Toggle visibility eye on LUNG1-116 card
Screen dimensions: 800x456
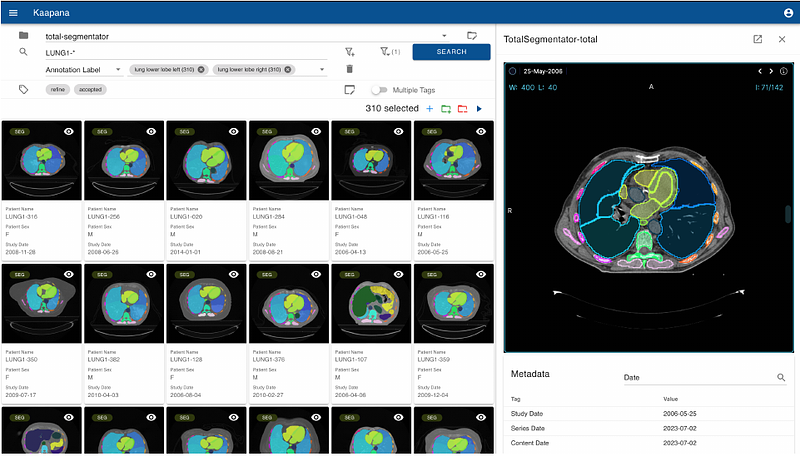pyautogui.click(x=481, y=132)
